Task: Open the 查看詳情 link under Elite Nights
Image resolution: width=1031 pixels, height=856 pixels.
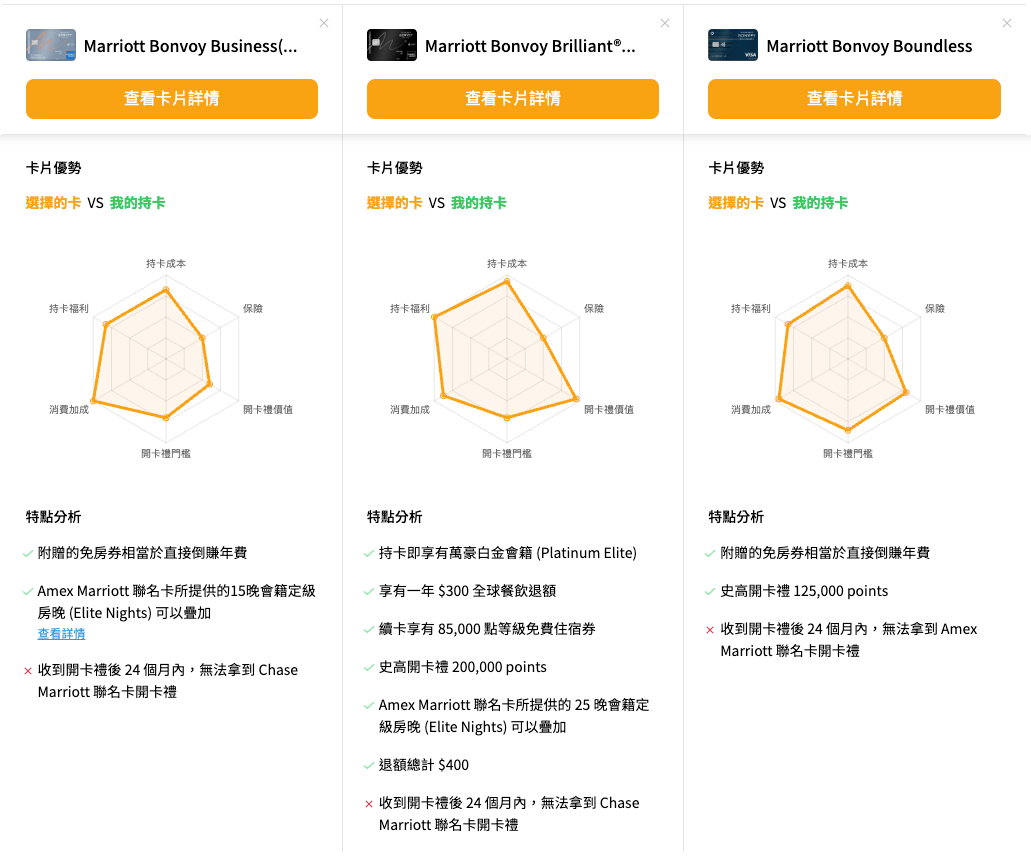Action: [61, 634]
